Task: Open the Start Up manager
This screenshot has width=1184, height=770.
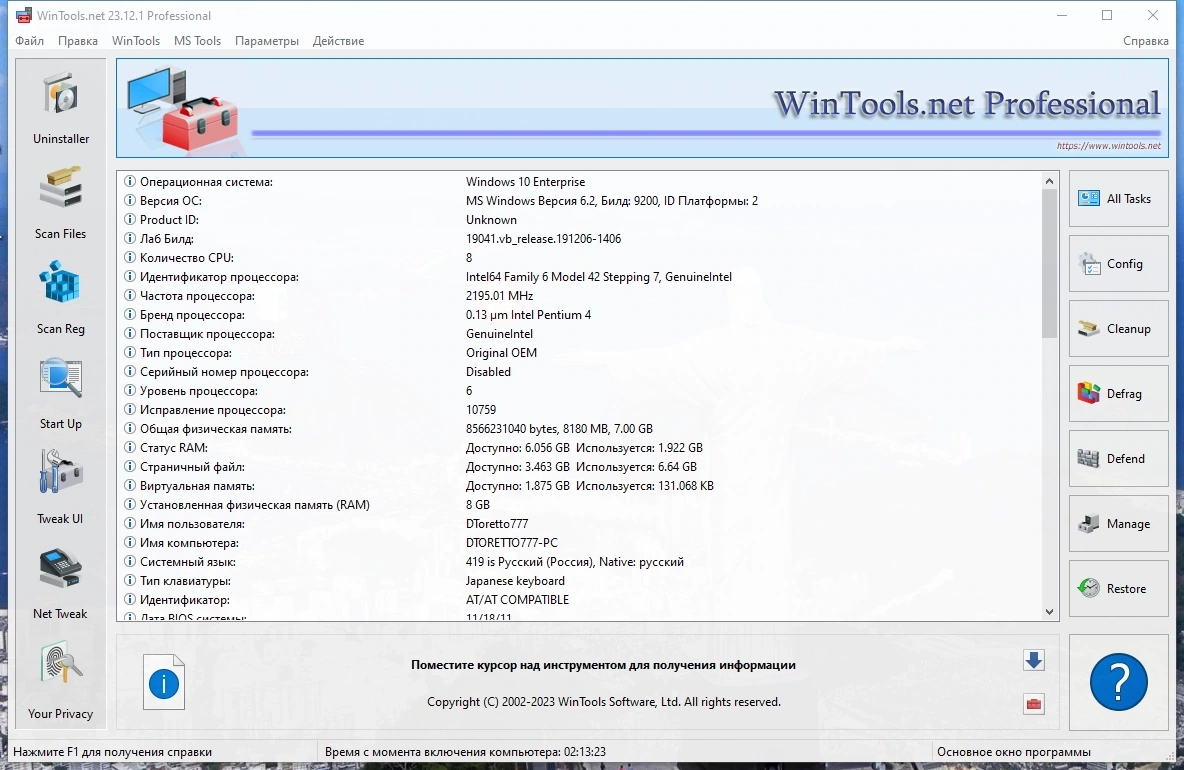Action: point(60,393)
